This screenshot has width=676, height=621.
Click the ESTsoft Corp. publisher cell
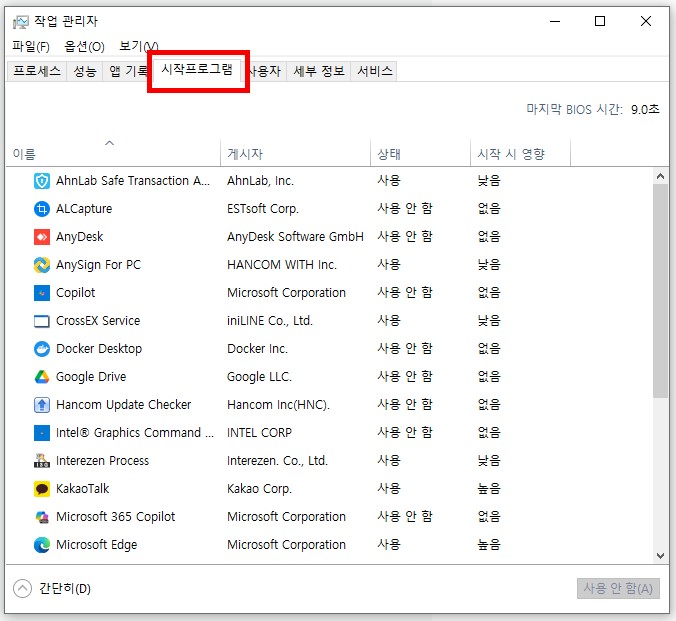pos(263,209)
